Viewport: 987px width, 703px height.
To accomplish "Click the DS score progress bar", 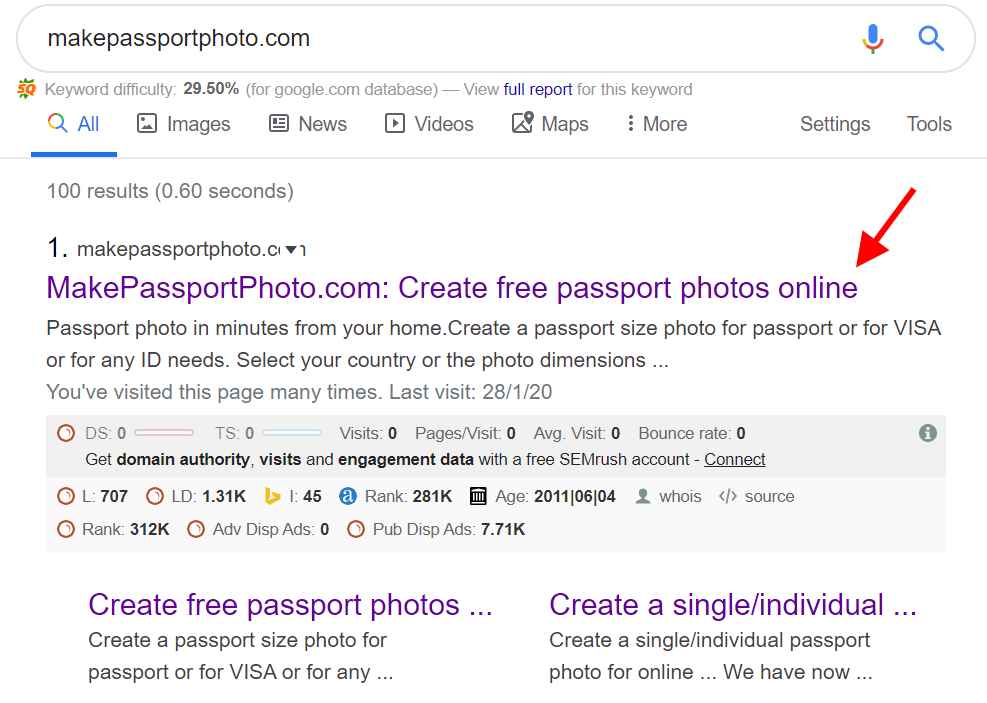I will tap(162, 433).
